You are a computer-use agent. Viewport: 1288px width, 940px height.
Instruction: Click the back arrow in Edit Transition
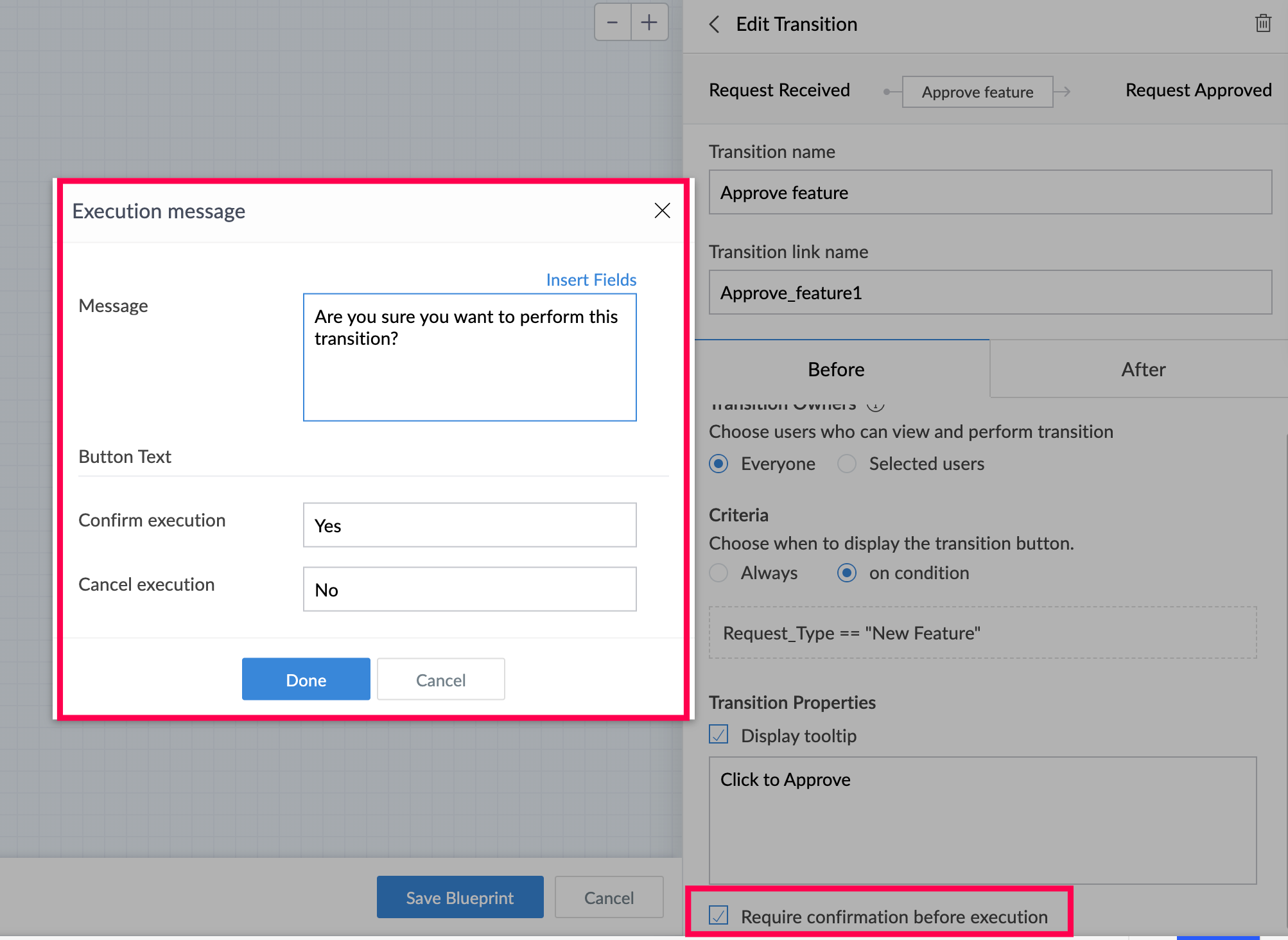click(x=714, y=24)
